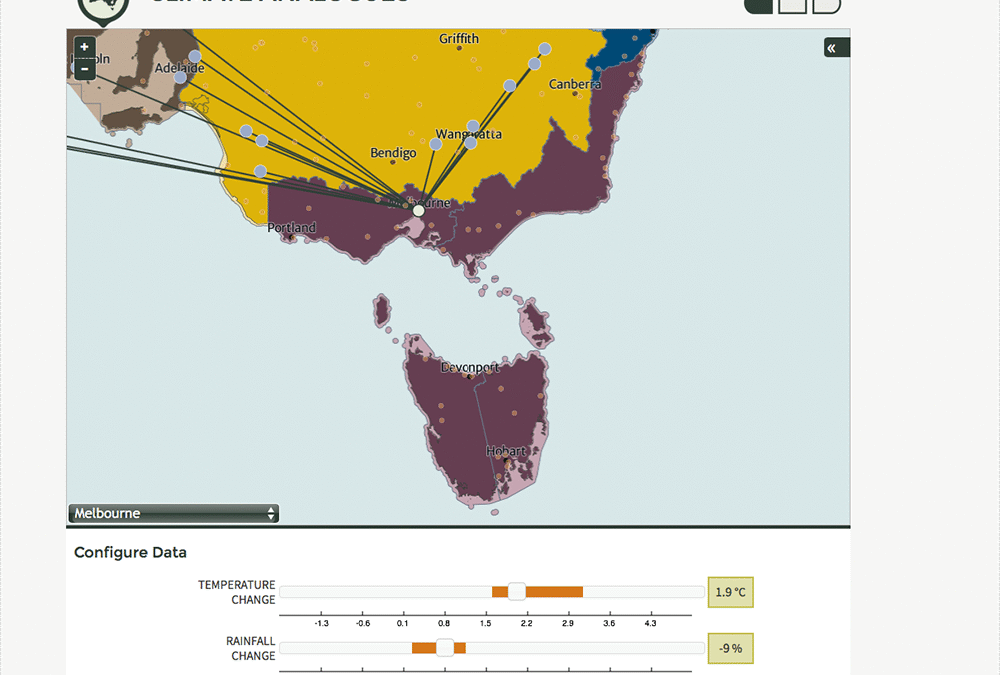This screenshot has height=675, width=1000.
Task: Zoom in on the map
Action: (85, 47)
